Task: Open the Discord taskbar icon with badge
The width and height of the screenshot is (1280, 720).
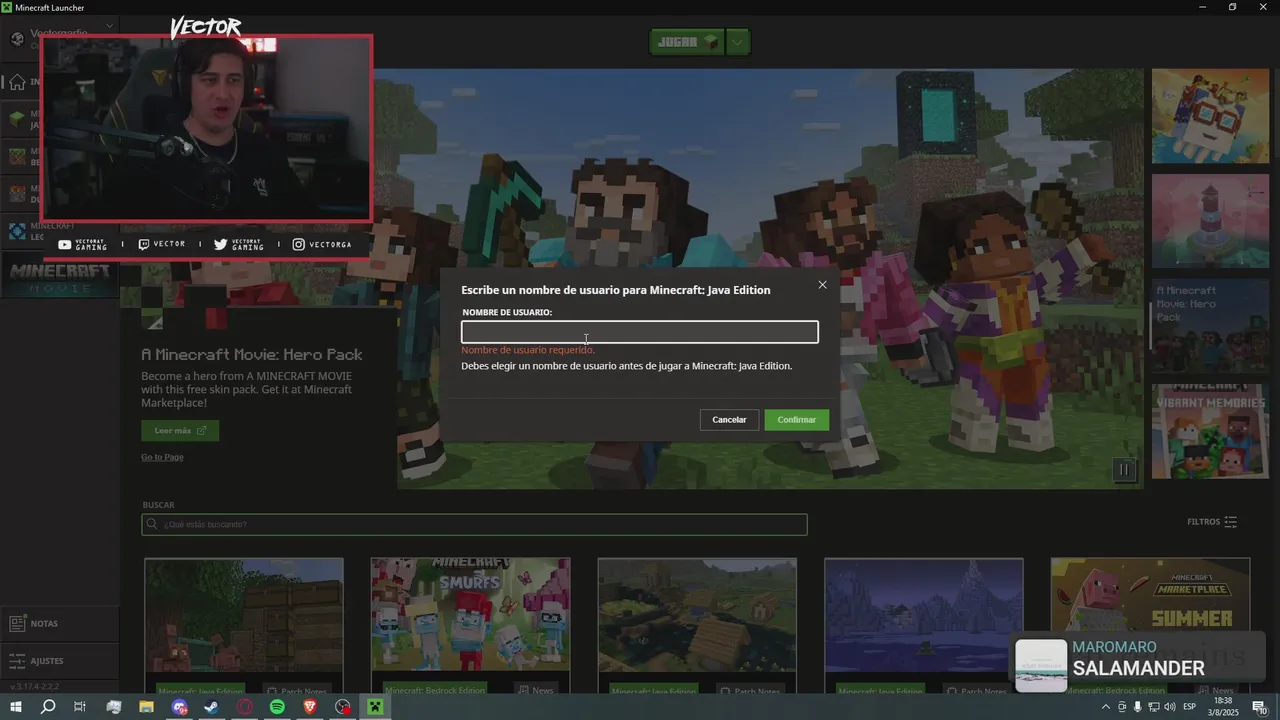Action: [x=179, y=707]
